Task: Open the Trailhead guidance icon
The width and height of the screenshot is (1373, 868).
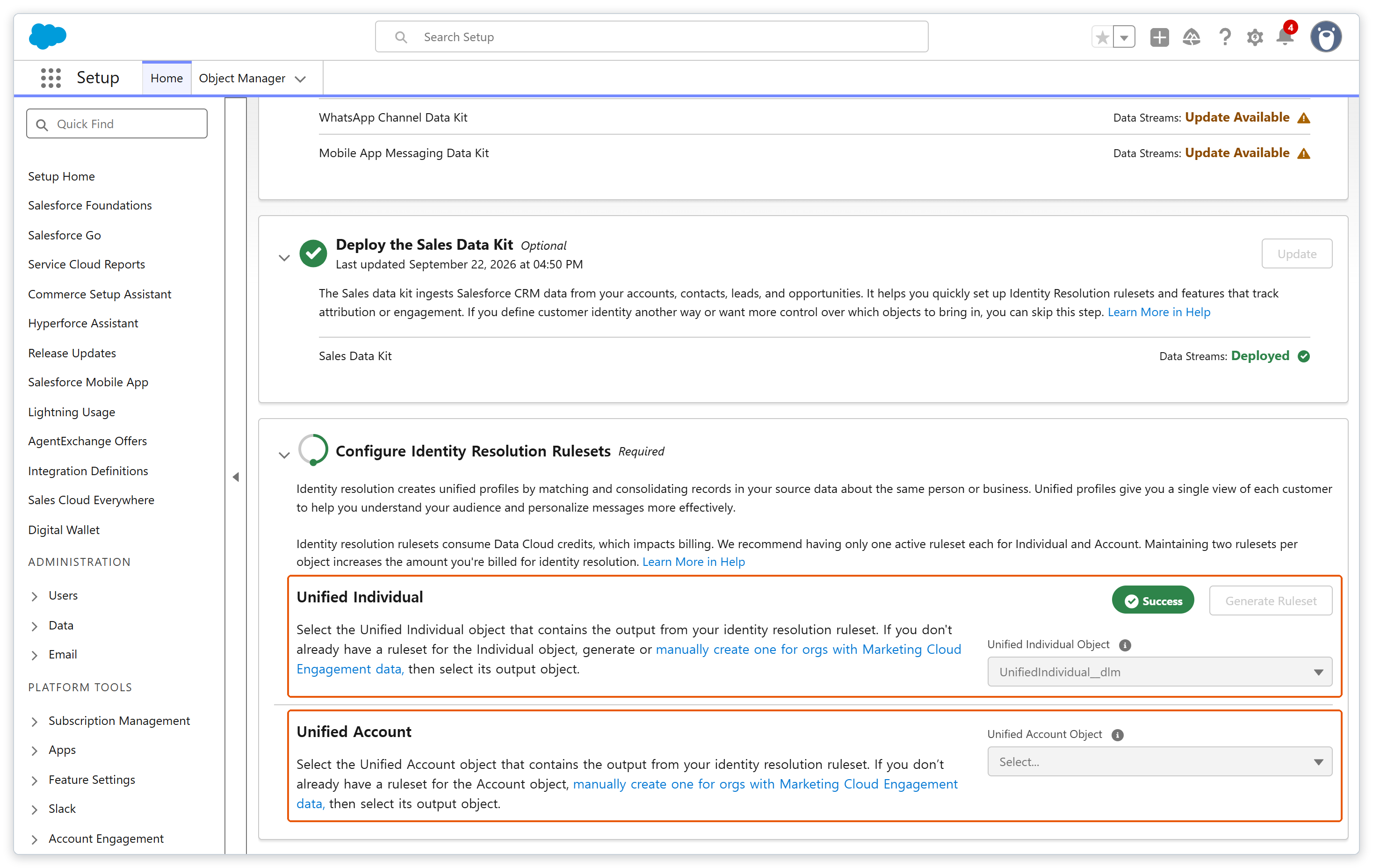Action: point(1191,37)
